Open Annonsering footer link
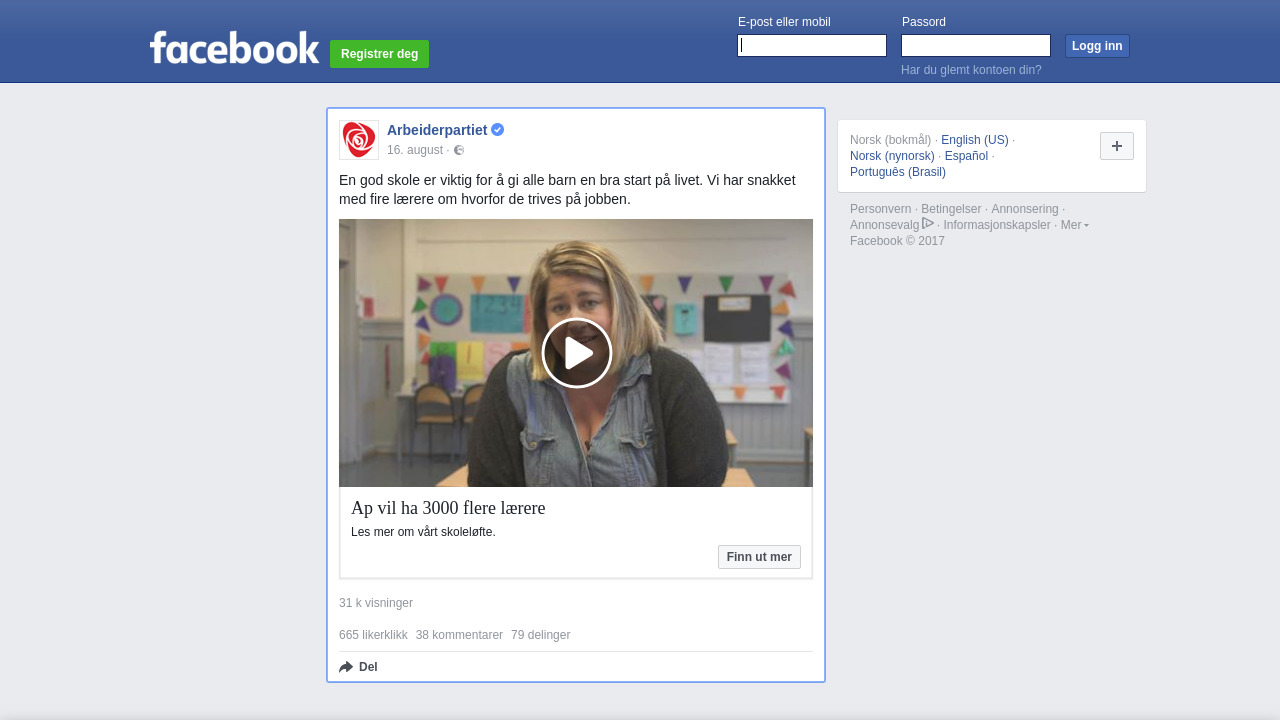Screen dimensions: 1280x720 pyautogui.click(x=1025, y=209)
